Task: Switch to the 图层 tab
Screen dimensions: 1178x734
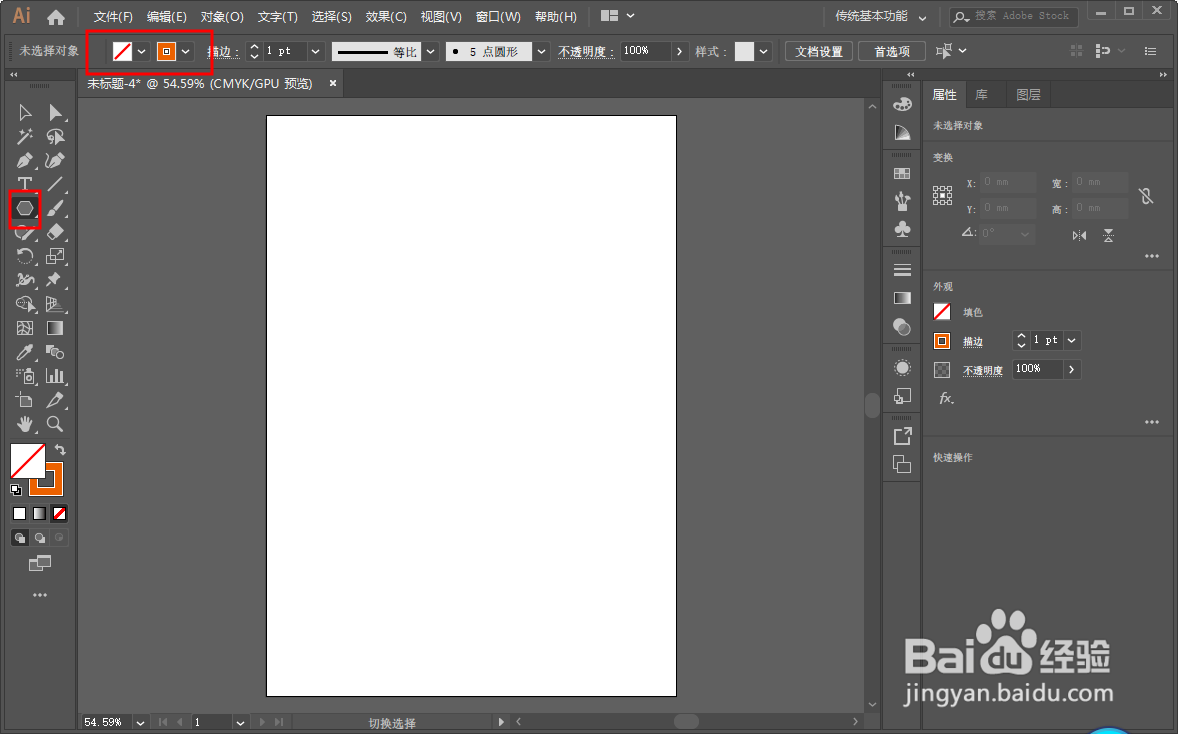Action: tap(1028, 95)
